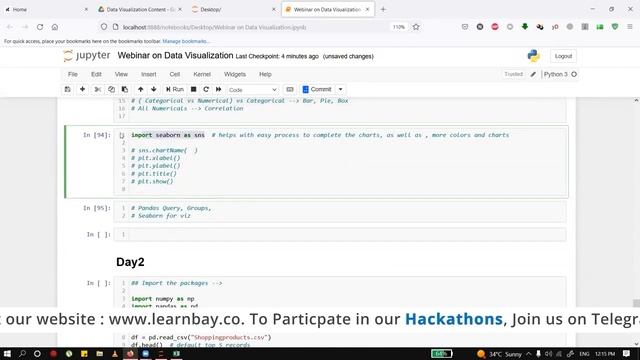Screen dimensions: 640x360
Task: Restart the kernel with the circular arrow icon
Action: [x=206, y=89]
